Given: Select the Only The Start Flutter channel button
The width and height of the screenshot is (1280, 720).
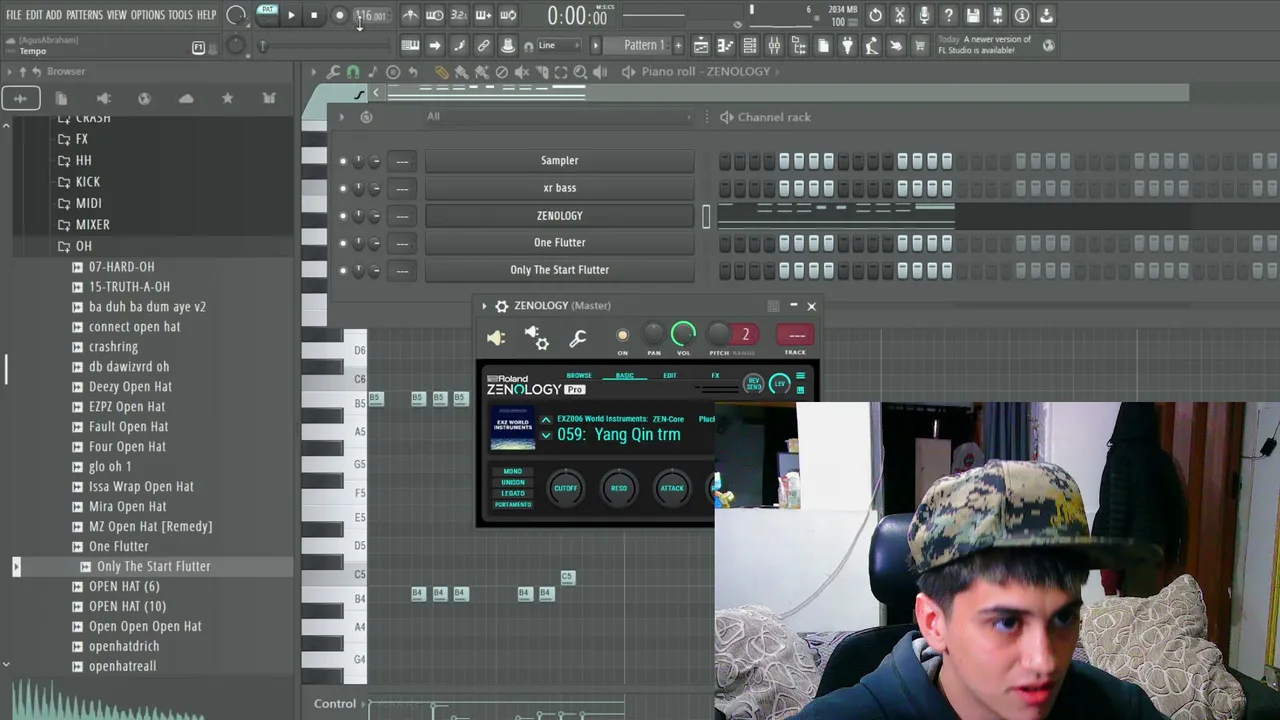Looking at the screenshot, I should pos(559,270).
